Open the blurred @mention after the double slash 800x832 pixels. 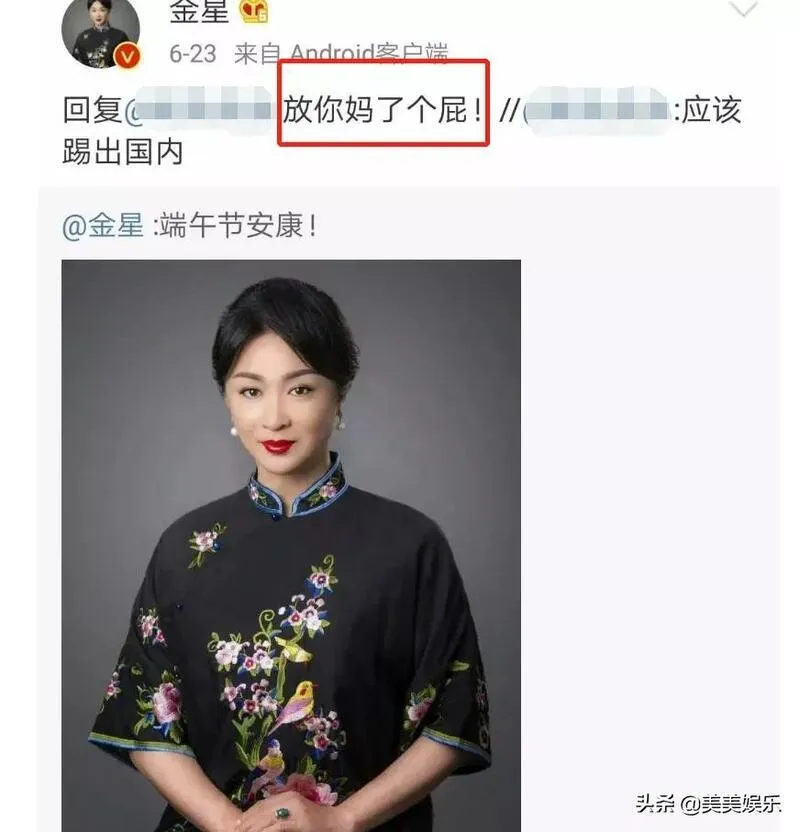597,110
